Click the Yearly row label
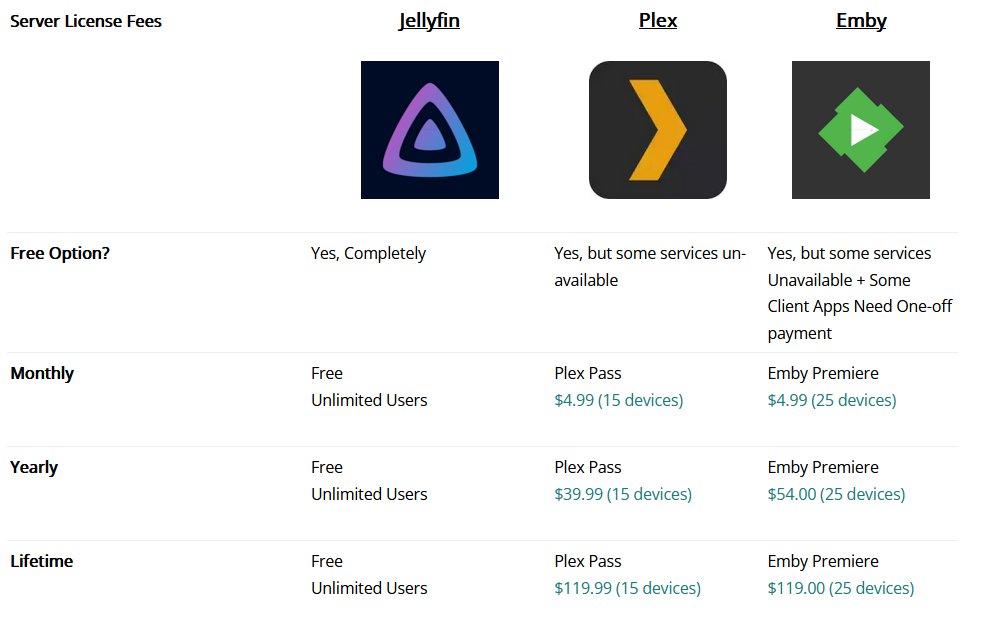Image resolution: width=993 pixels, height=632 pixels. (34, 467)
